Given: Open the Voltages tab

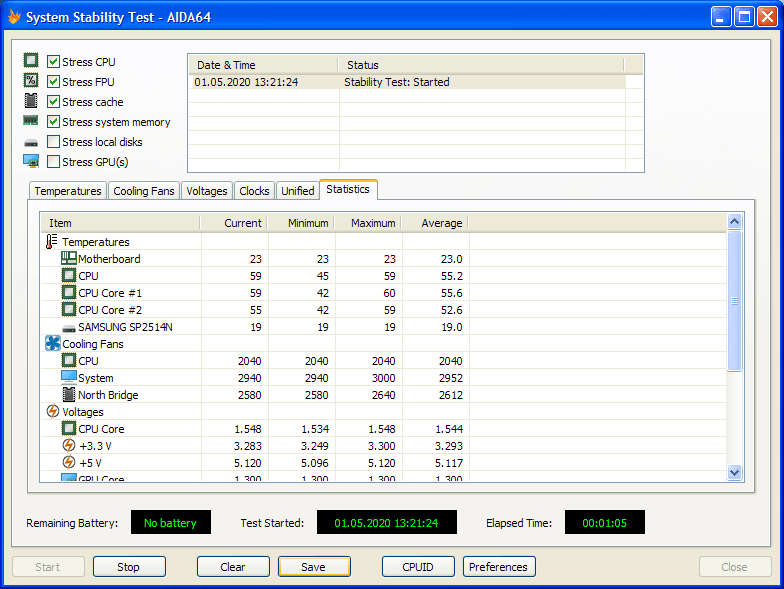Looking at the screenshot, I should tap(207, 191).
